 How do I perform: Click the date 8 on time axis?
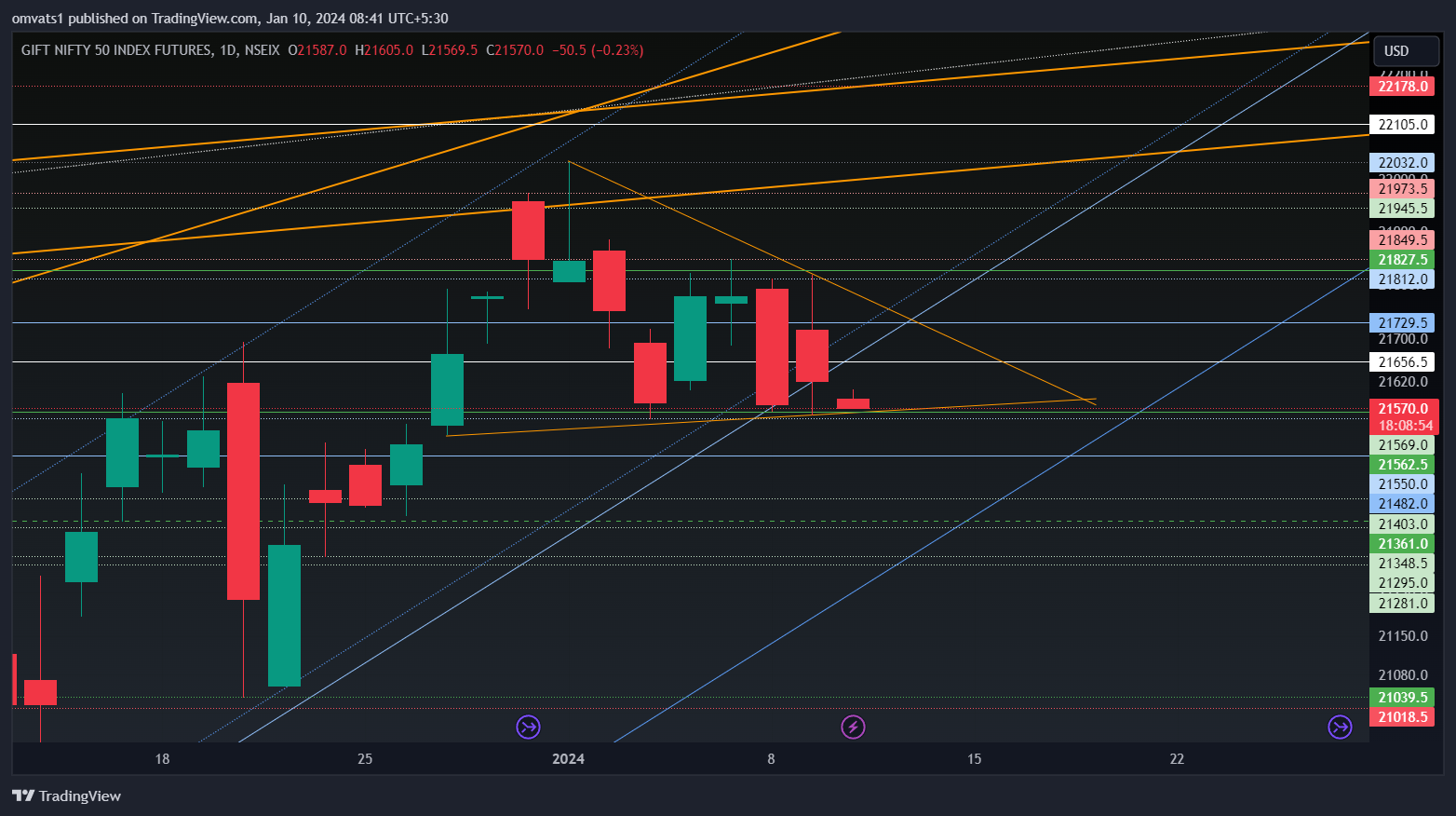771,759
